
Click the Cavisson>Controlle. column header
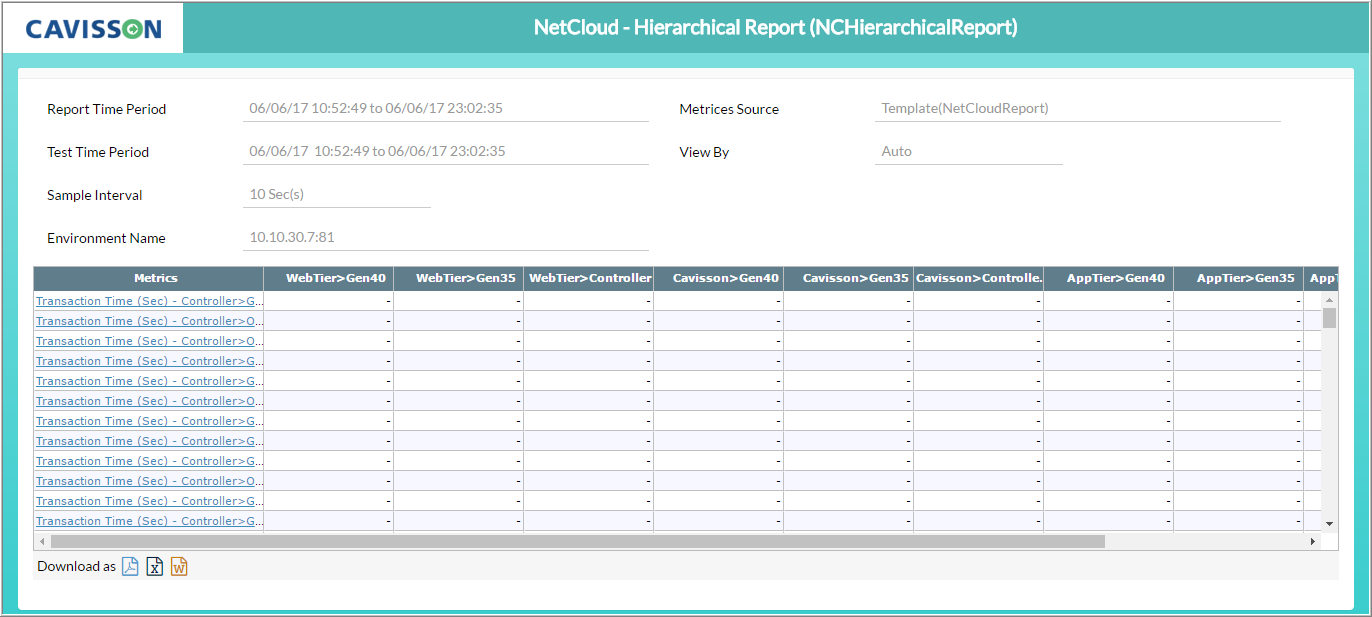pyautogui.click(x=979, y=278)
